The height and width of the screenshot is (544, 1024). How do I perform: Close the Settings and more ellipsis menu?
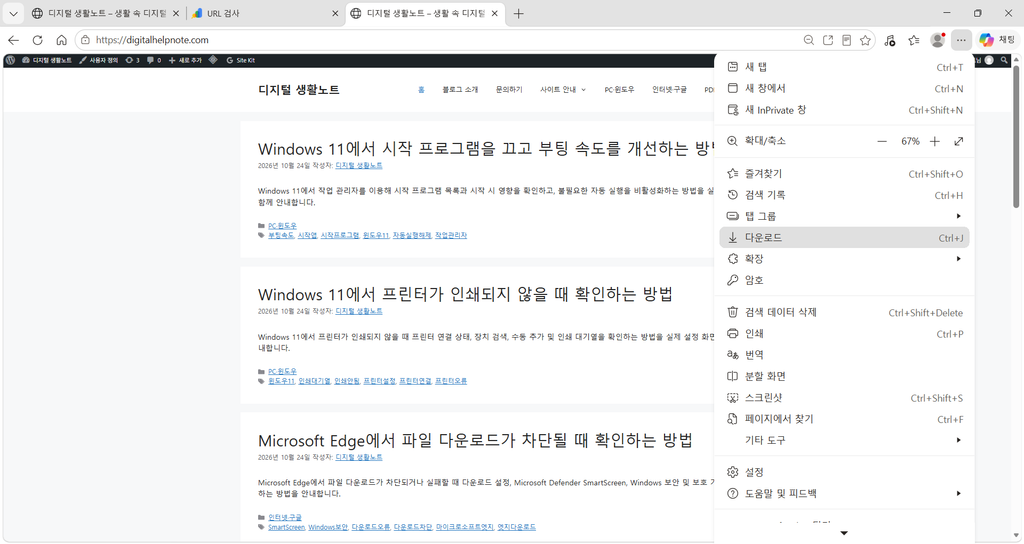tap(961, 40)
